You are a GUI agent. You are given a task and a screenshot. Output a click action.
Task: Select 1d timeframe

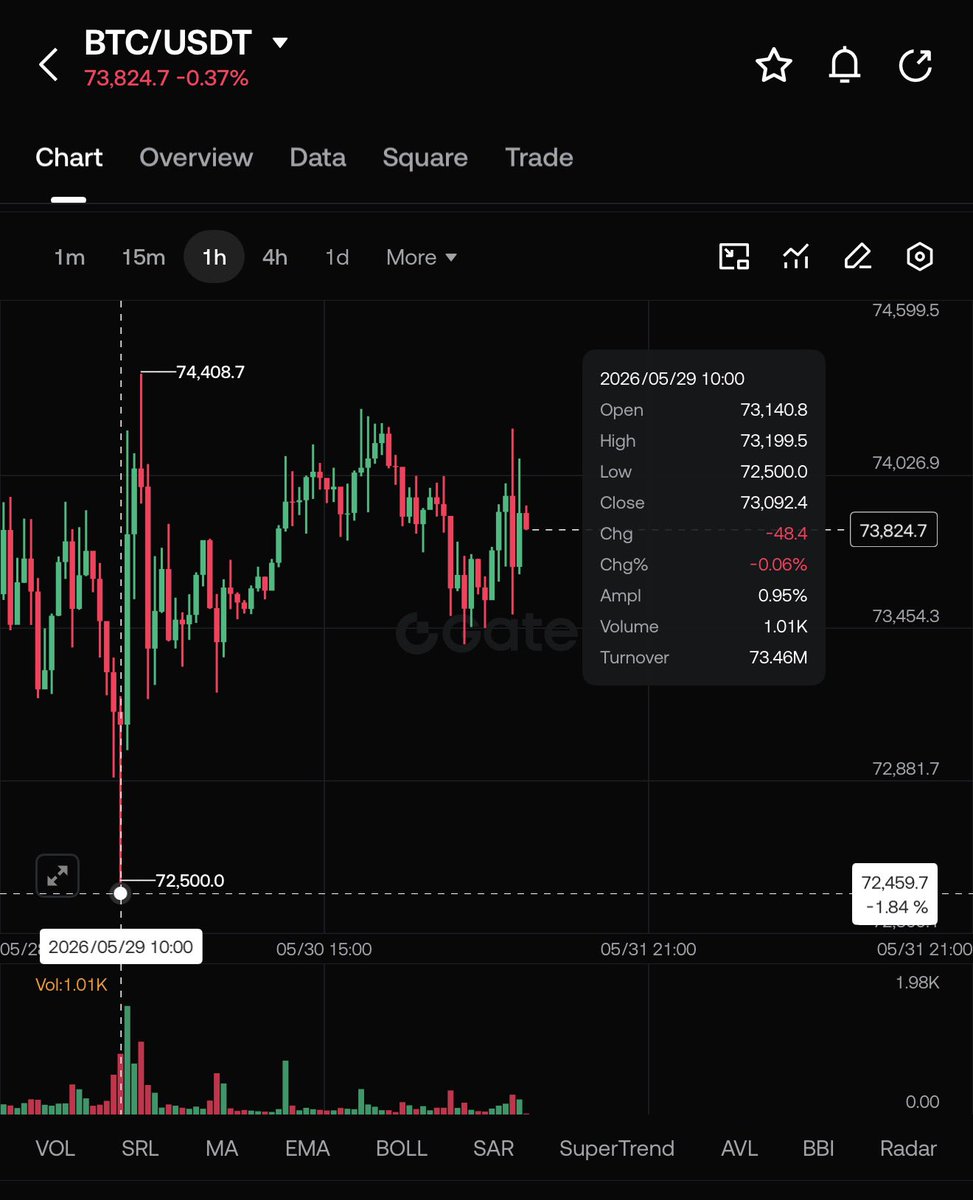coord(337,257)
